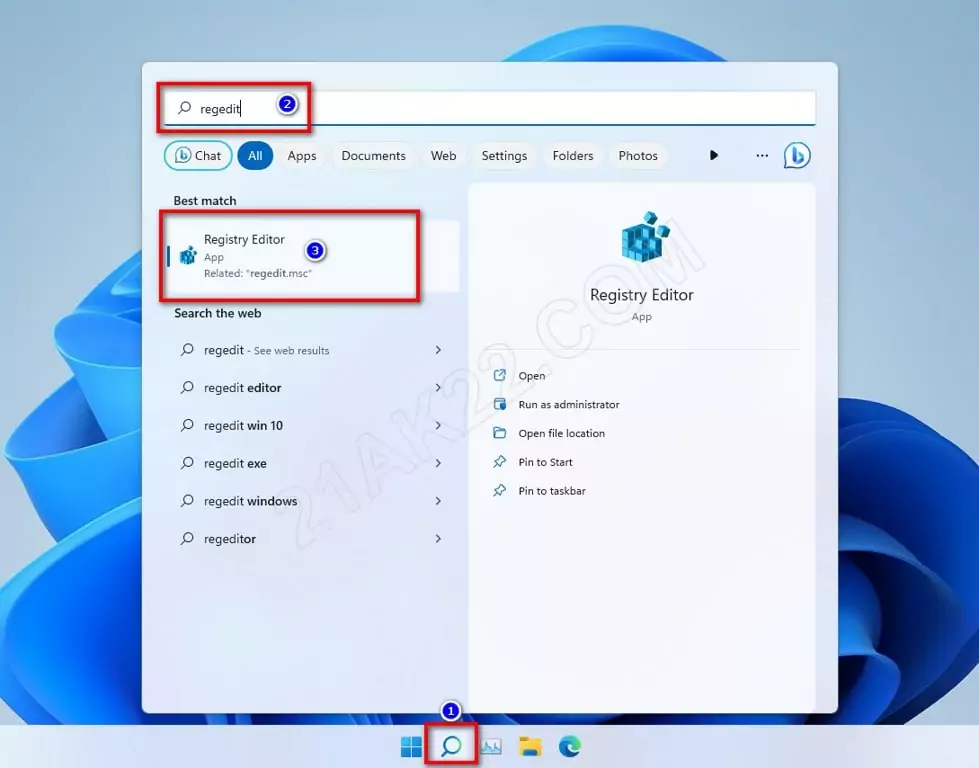Screen dimensions: 979x768
Task: Click the search icon beside 'regedit windows'
Action: click(187, 501)
